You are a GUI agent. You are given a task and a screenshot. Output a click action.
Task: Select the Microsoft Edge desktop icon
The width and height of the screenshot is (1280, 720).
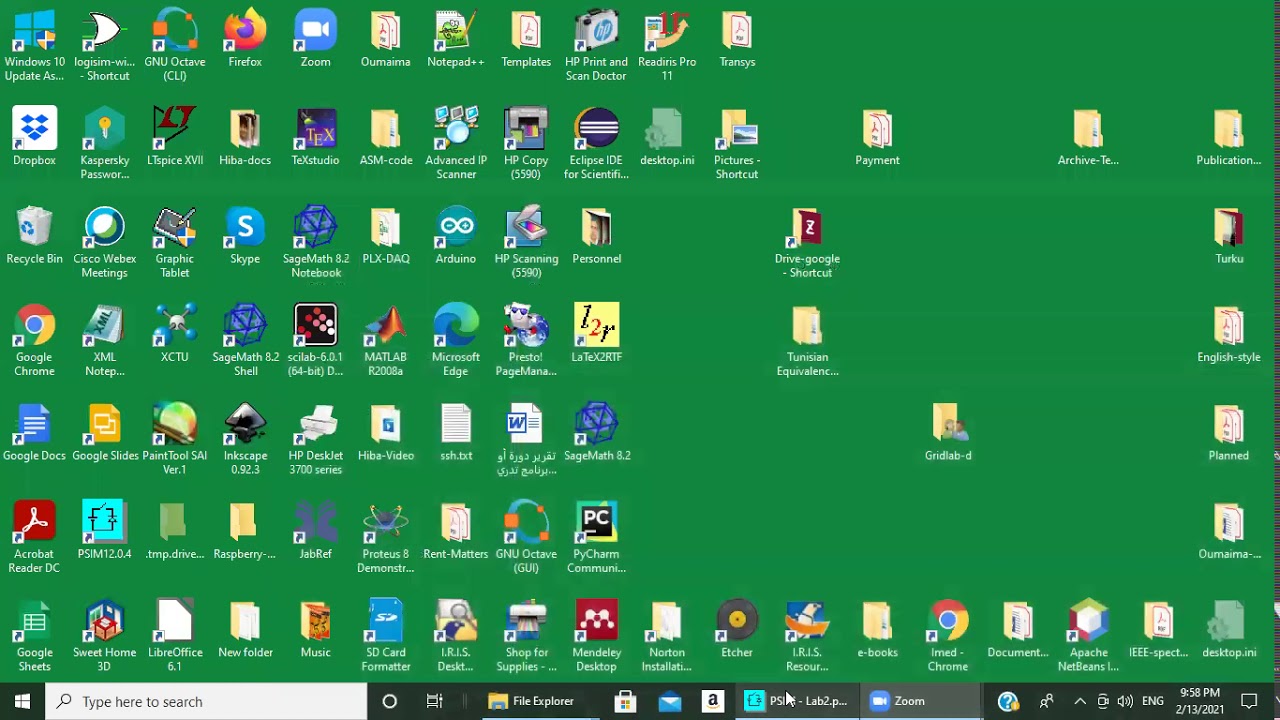point(456,341)
